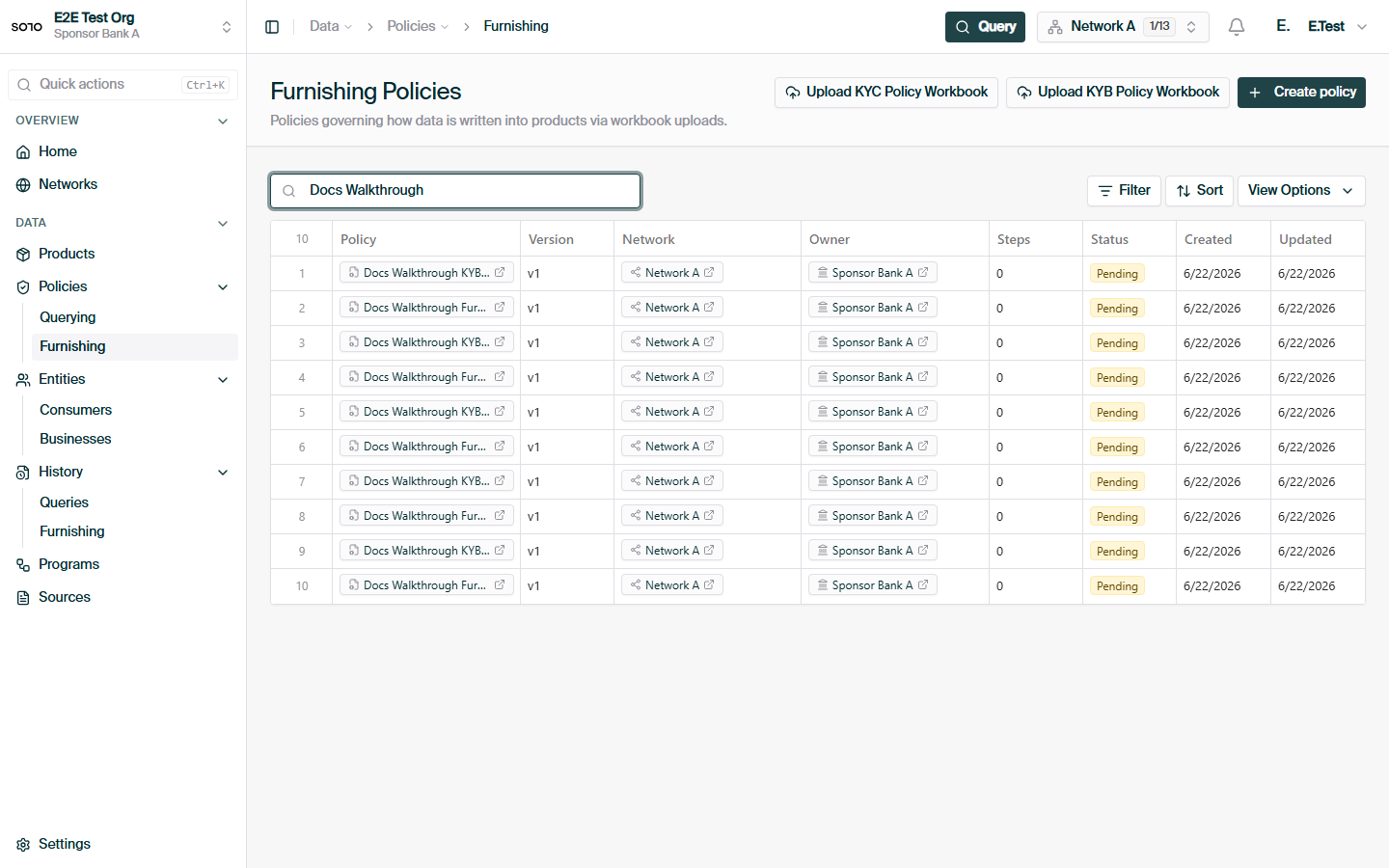The width and height of the screenshot is (1389, 868).
Task: Open Docs Walkthrough KYB policy in row 5
Action: pos(425,412)
